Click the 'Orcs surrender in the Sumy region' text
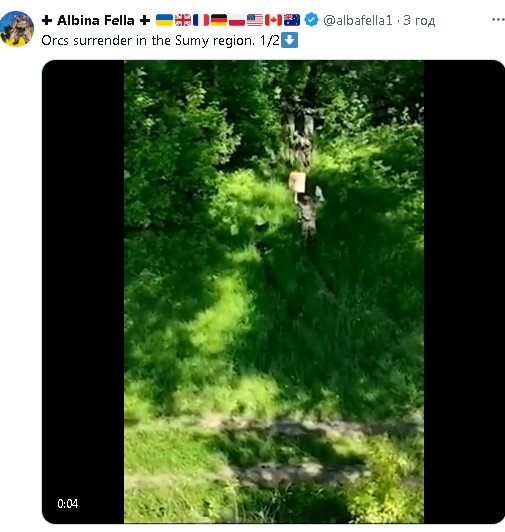 [148, 41]
